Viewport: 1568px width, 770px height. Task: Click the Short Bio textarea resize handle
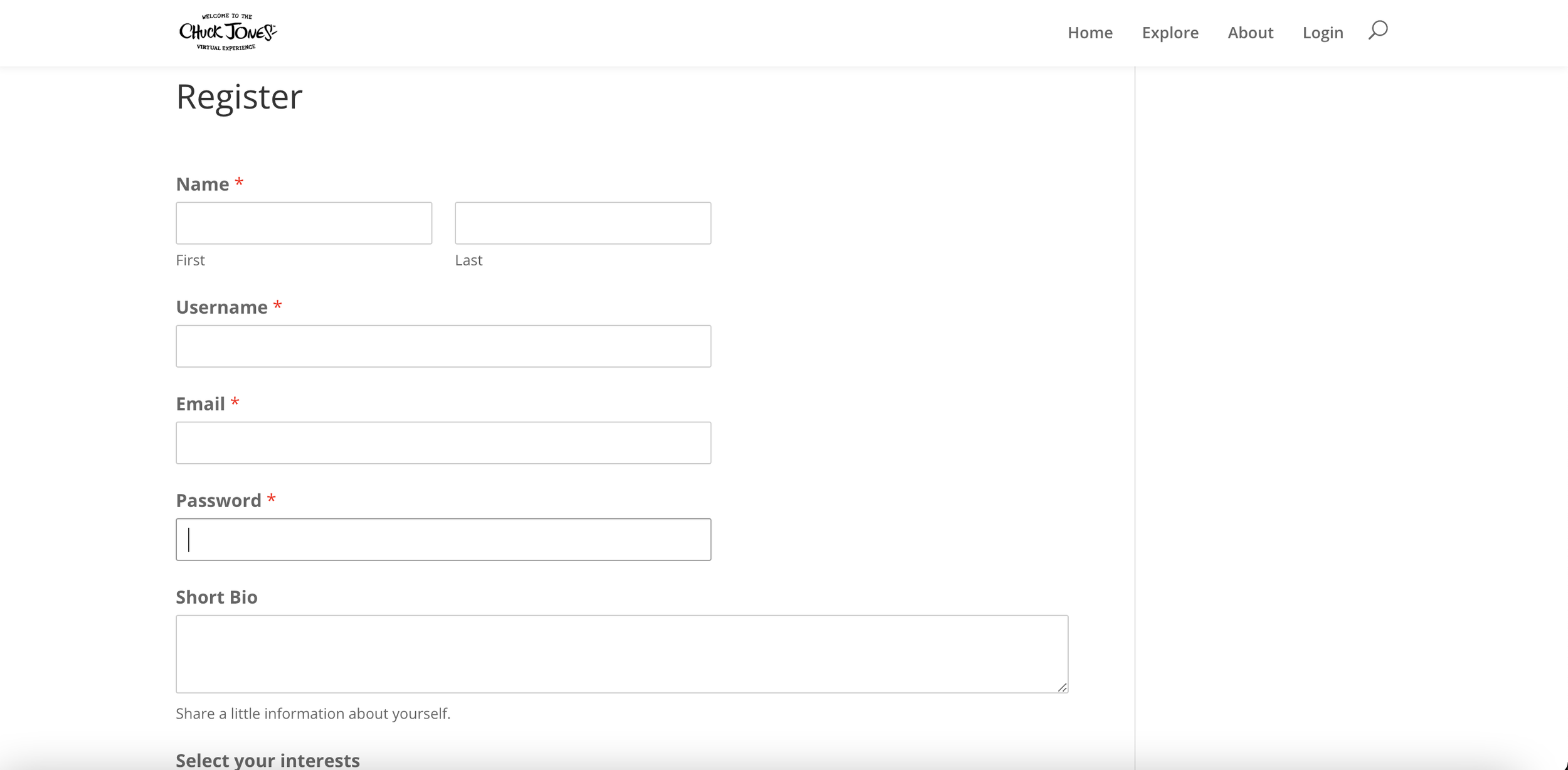coord(1062,688)
